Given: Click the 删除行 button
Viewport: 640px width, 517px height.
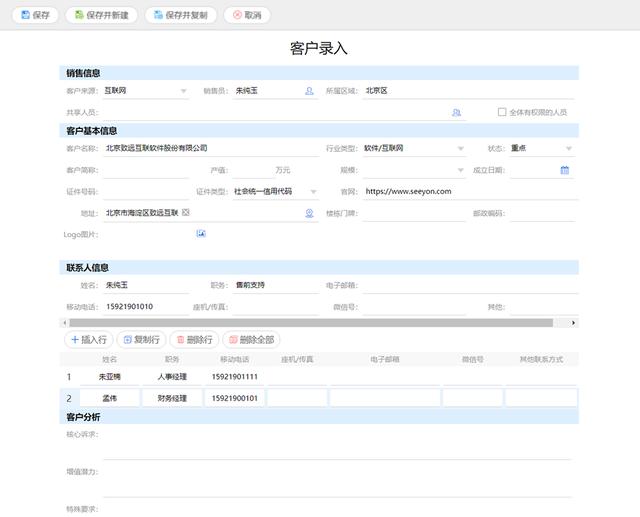Looking at the screenshot, I should tap(194, 339).
